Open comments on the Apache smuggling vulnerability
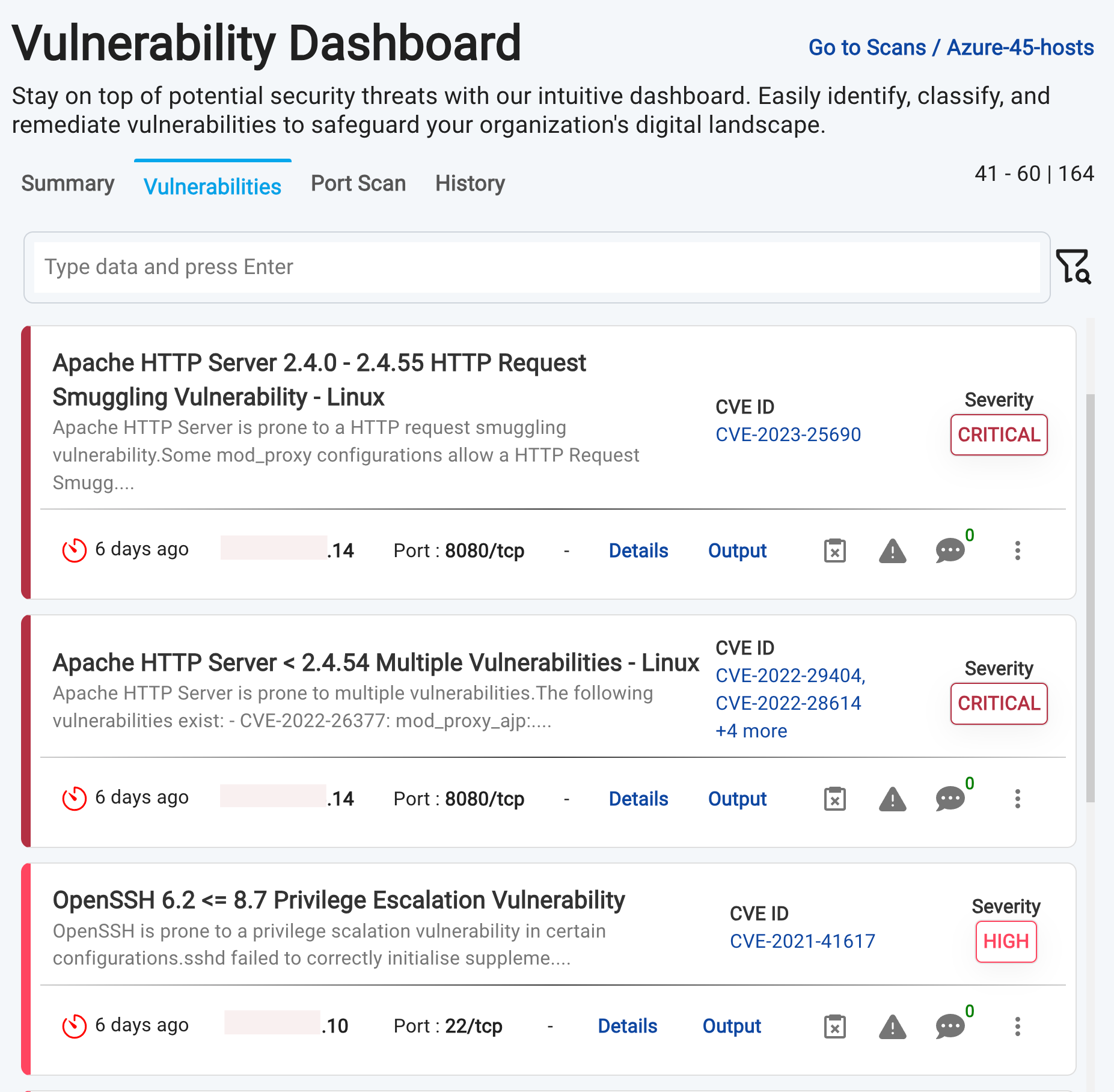The image size is (1114, 1092). (949, 550)
